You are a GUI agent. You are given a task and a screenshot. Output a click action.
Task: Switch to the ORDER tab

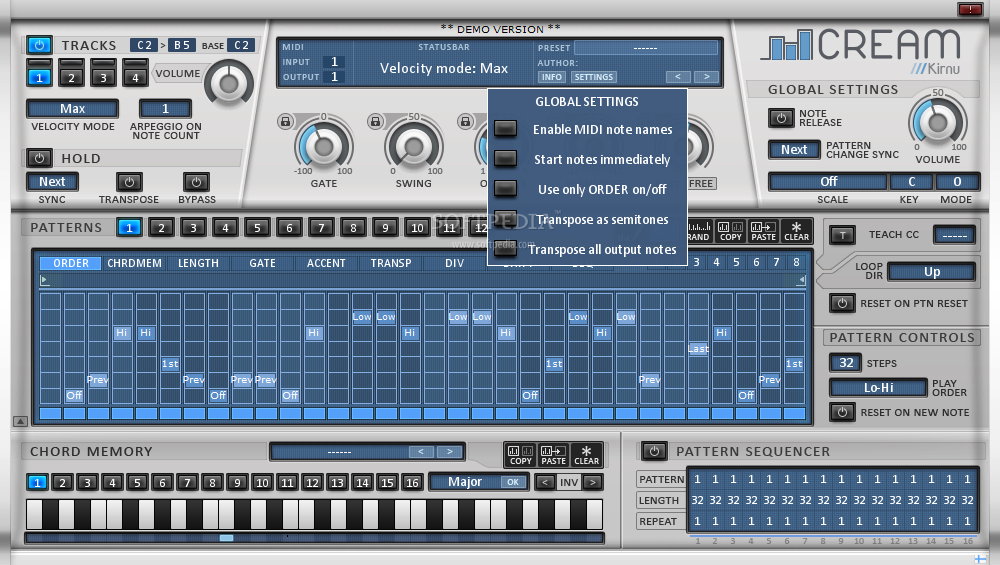(71, 263)
